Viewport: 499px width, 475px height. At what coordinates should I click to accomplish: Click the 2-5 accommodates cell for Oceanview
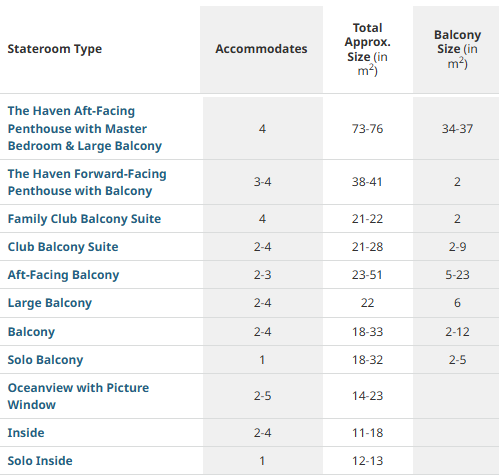pos(262,396)
